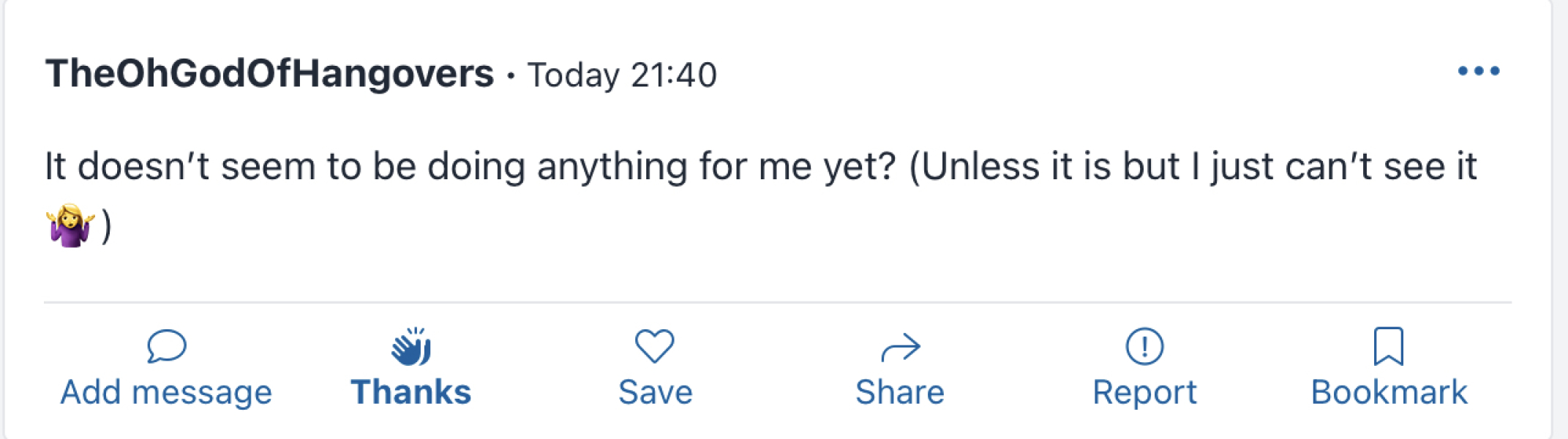Viewport: 1568px width, 439px height.
Task: Click the Add message label
Action: [x=167, y=393]
